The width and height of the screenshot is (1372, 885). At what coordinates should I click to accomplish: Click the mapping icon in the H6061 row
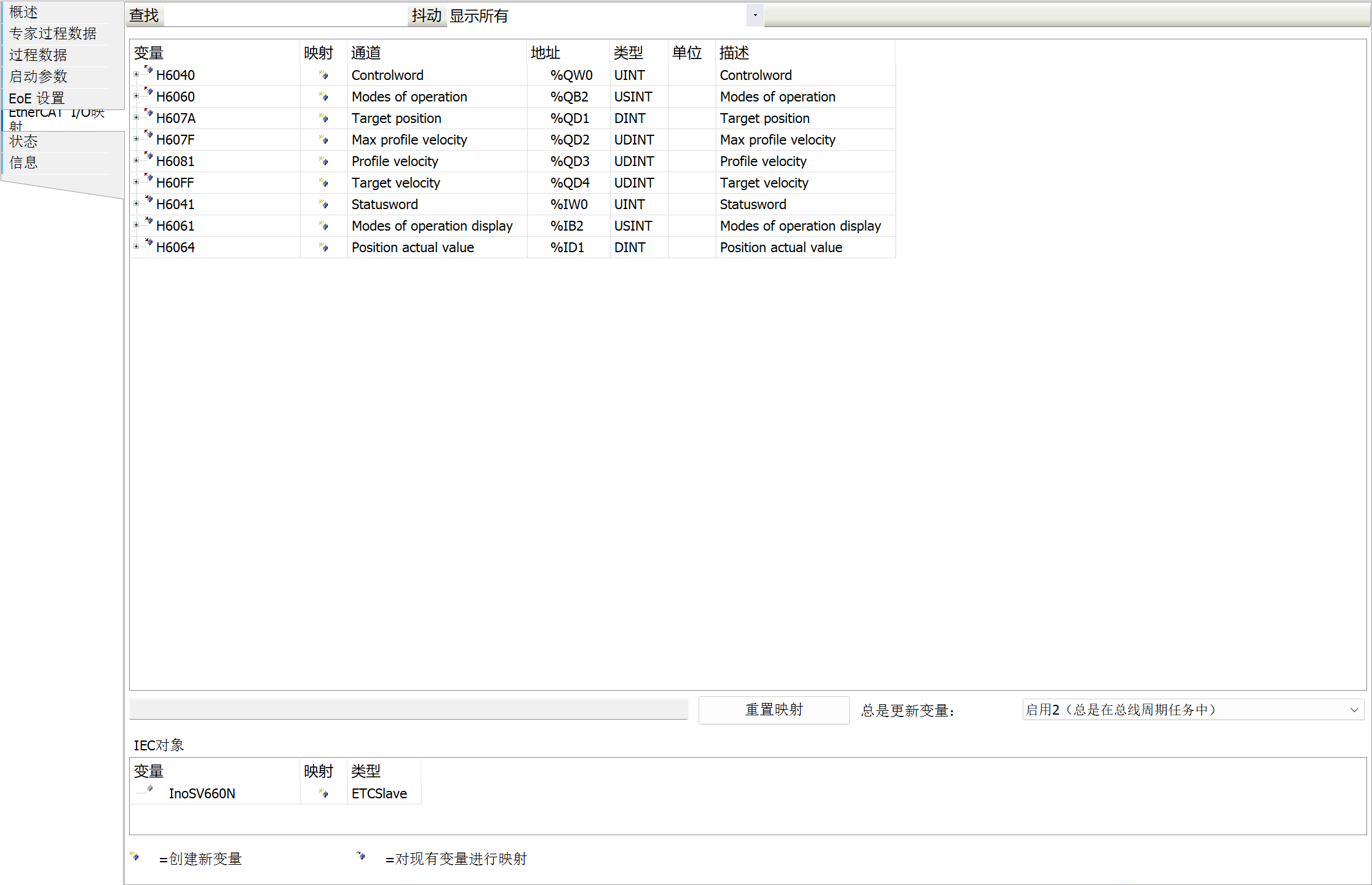323,226
